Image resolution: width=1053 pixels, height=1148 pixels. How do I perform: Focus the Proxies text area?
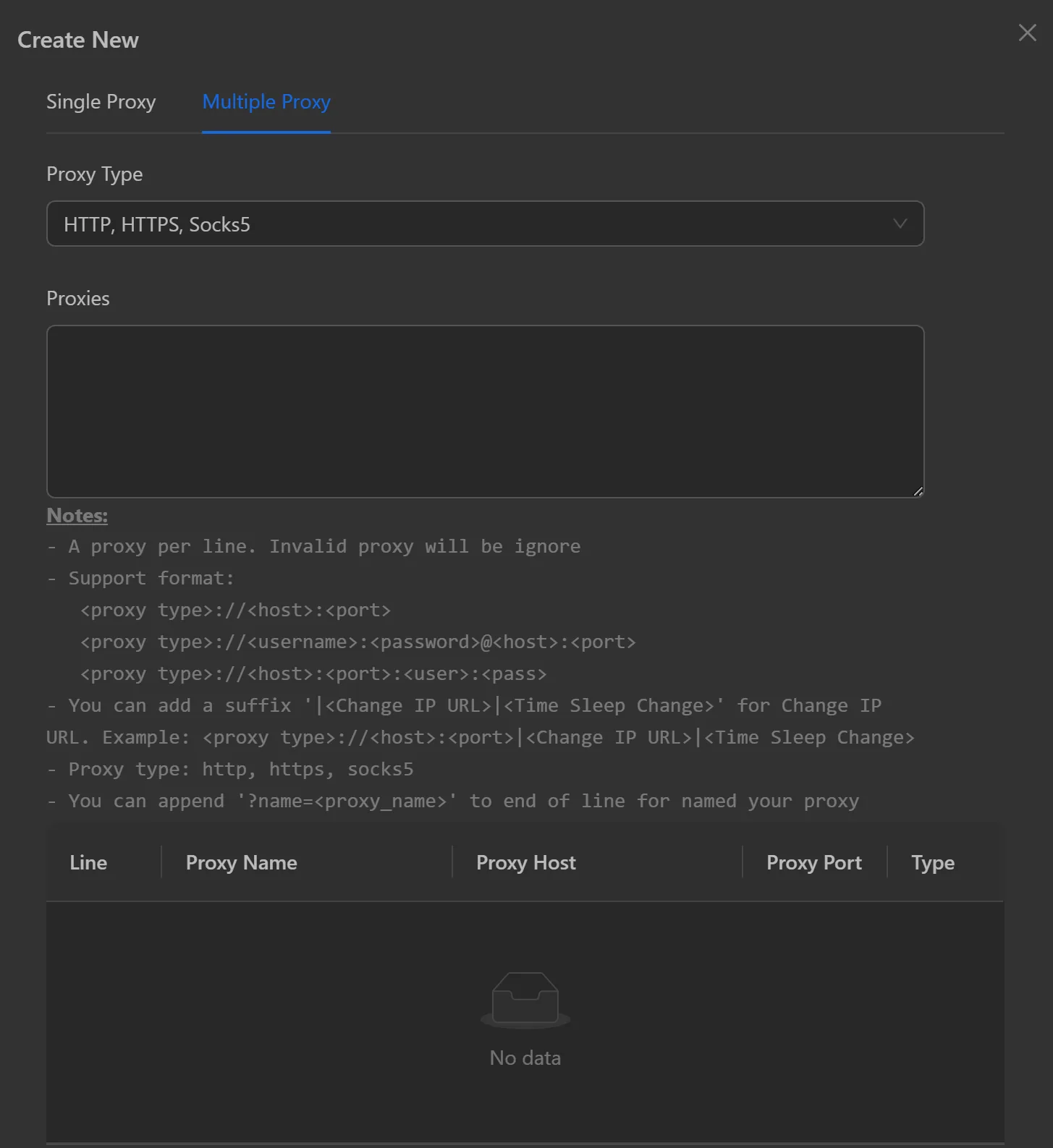coord(485,411)
